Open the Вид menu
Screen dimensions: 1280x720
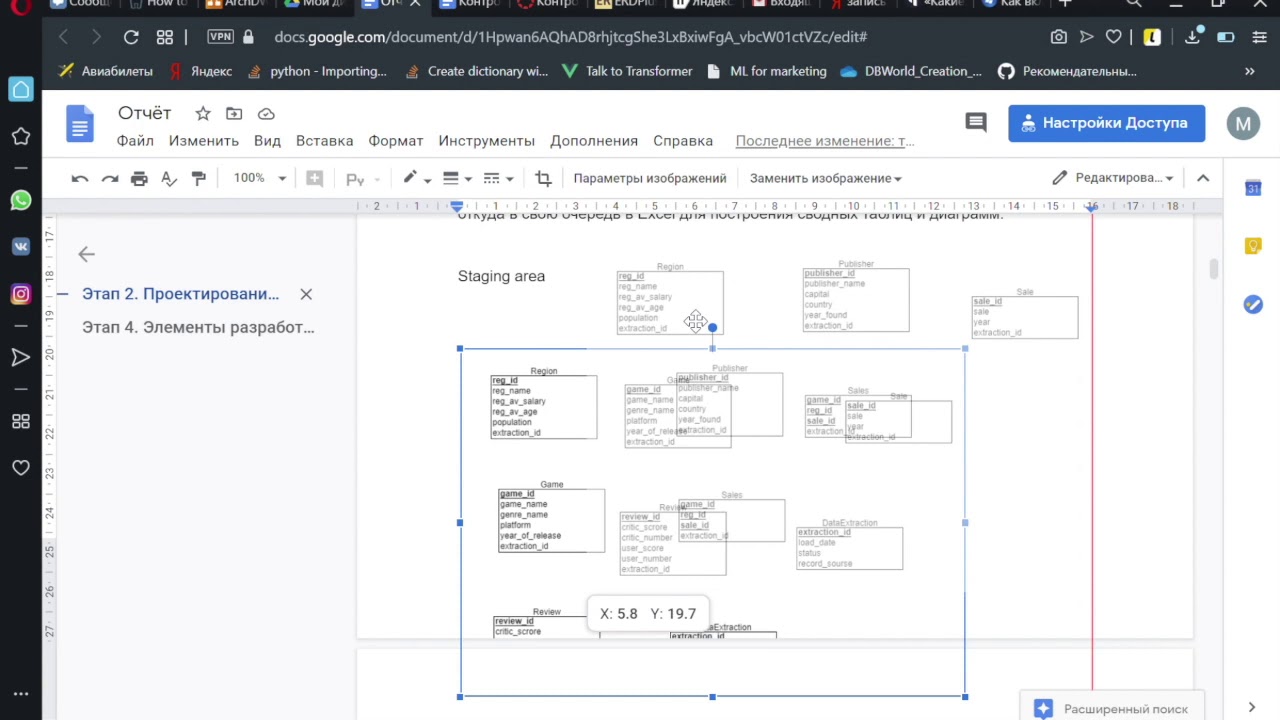tap(267, 141)
